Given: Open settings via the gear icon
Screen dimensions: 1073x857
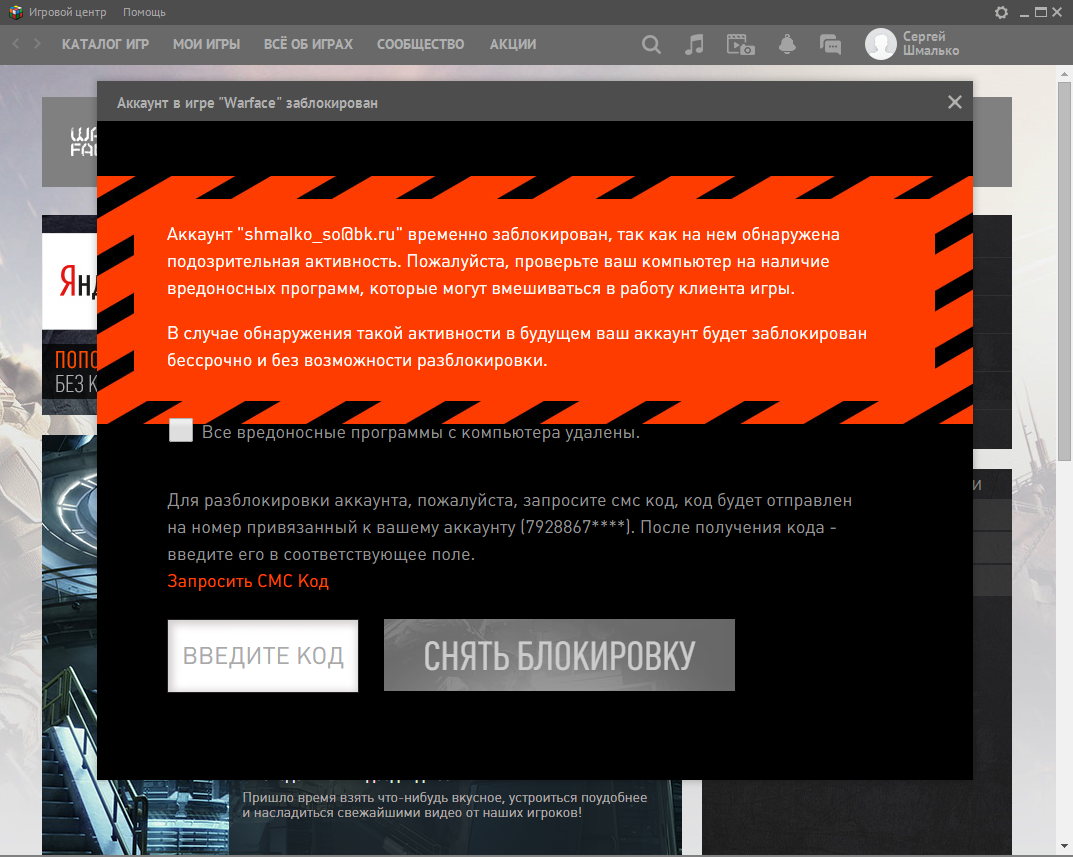Looking at the screenshot, I should pyautogui.click(x=1001, y=12).
